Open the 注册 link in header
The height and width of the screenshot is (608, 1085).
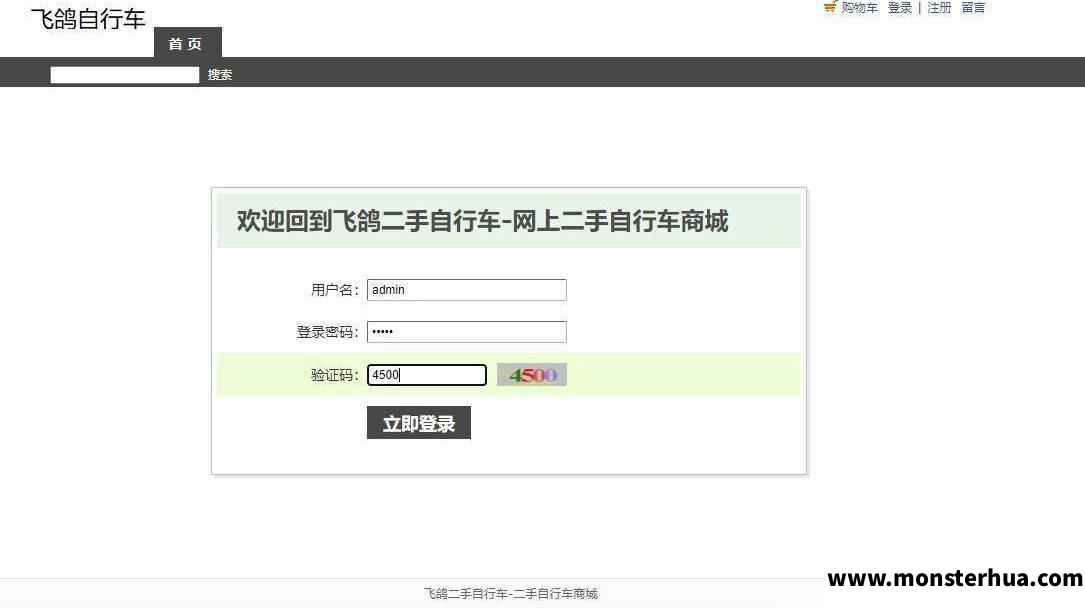[x=939, y=8]
